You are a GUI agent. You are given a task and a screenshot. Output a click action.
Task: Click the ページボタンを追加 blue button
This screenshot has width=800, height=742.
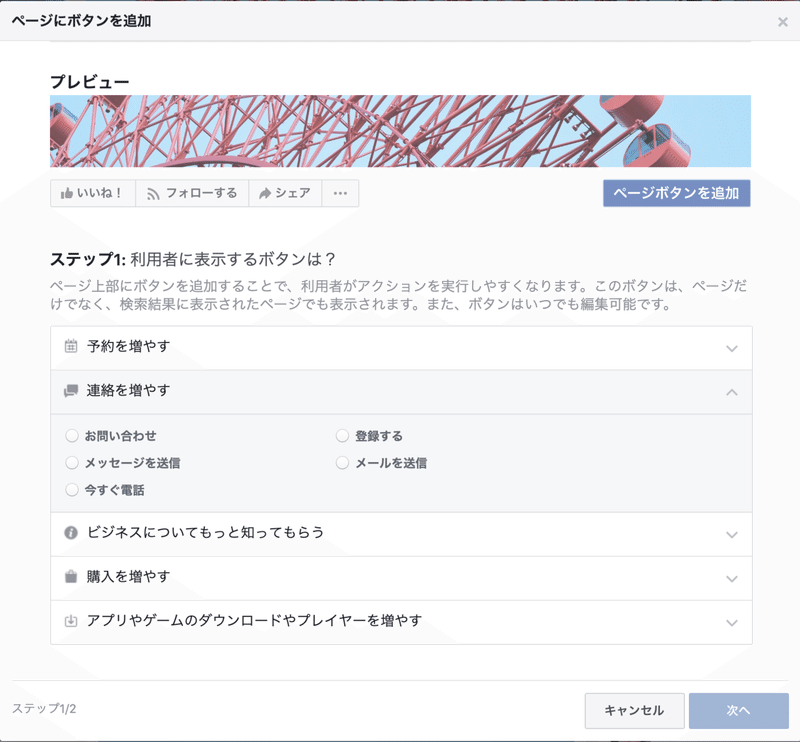pyautogui.click(x=676, y=193)
